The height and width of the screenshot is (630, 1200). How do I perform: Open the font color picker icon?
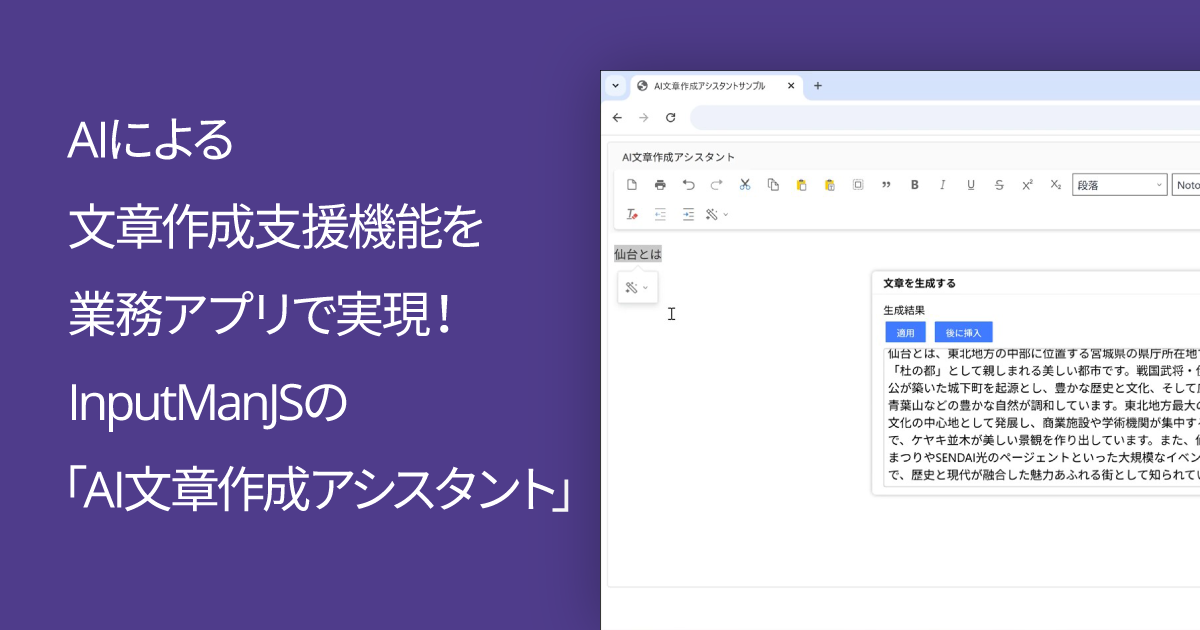click(631, 214)
